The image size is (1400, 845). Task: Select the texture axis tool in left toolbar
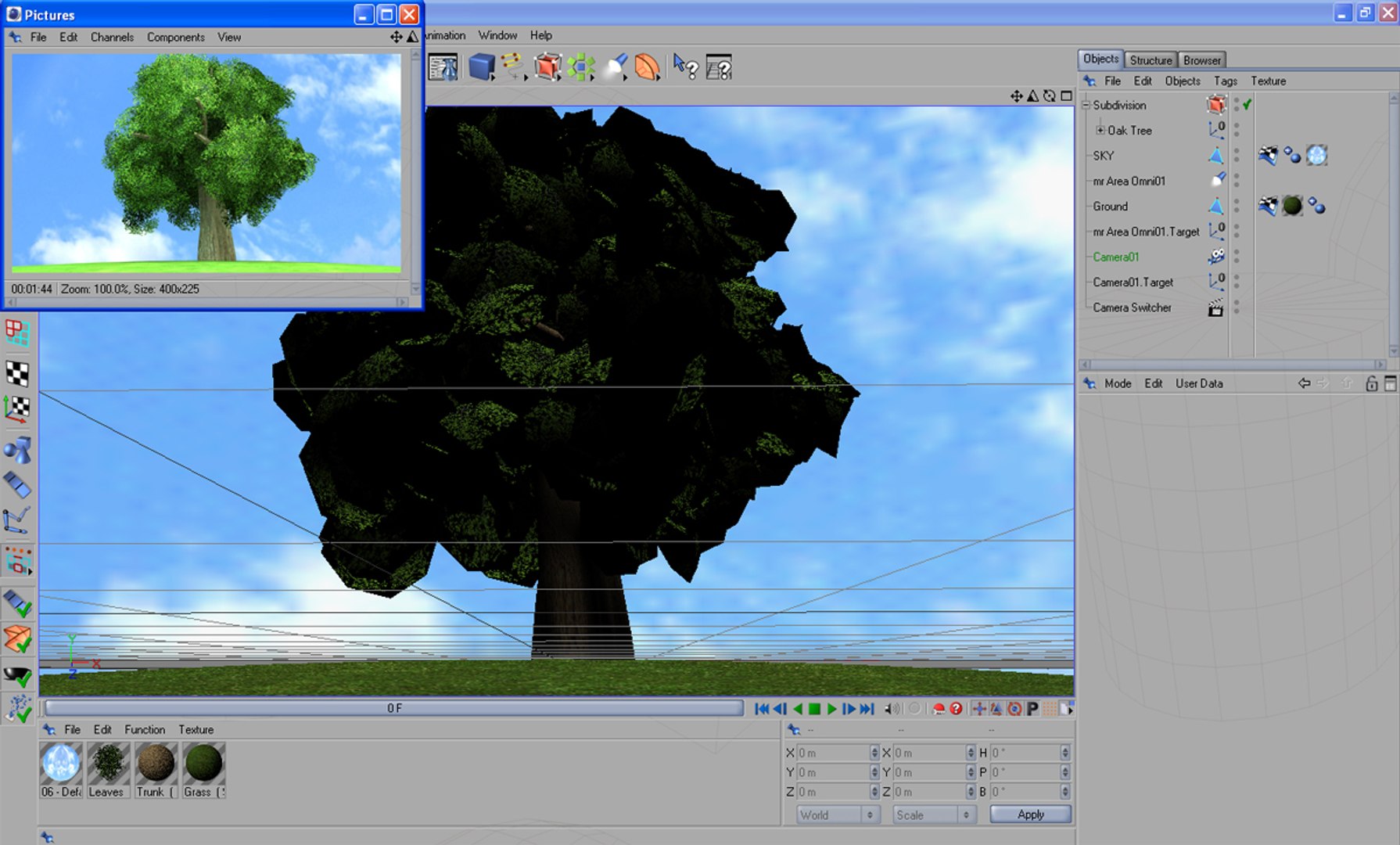[x=17, y=409]
